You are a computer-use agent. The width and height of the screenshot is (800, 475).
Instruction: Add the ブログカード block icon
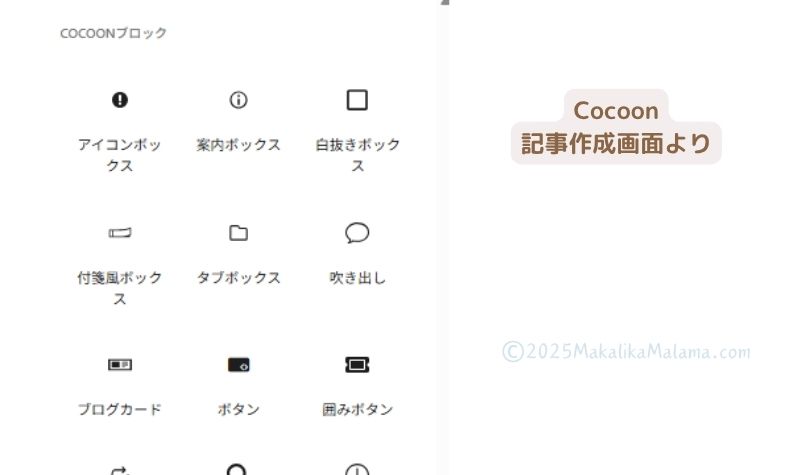pos(120,365)
